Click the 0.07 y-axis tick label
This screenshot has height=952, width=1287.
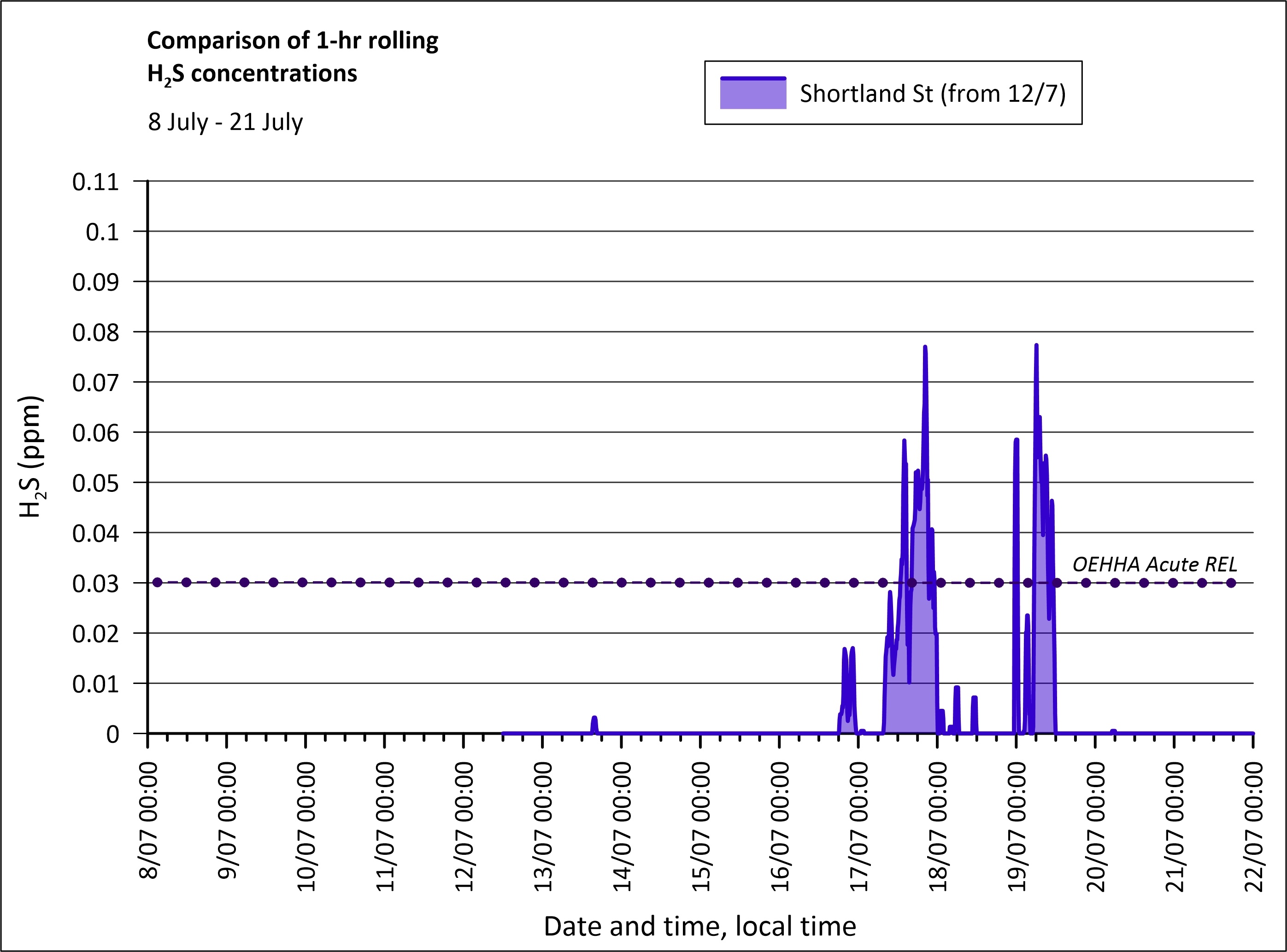coord(95,383)
